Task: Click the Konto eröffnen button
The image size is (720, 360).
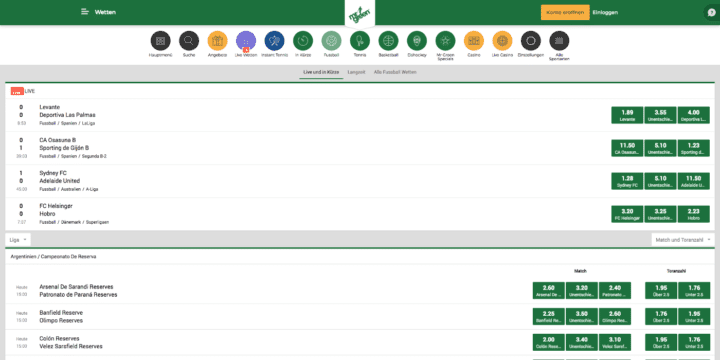Action: (565, 12)
